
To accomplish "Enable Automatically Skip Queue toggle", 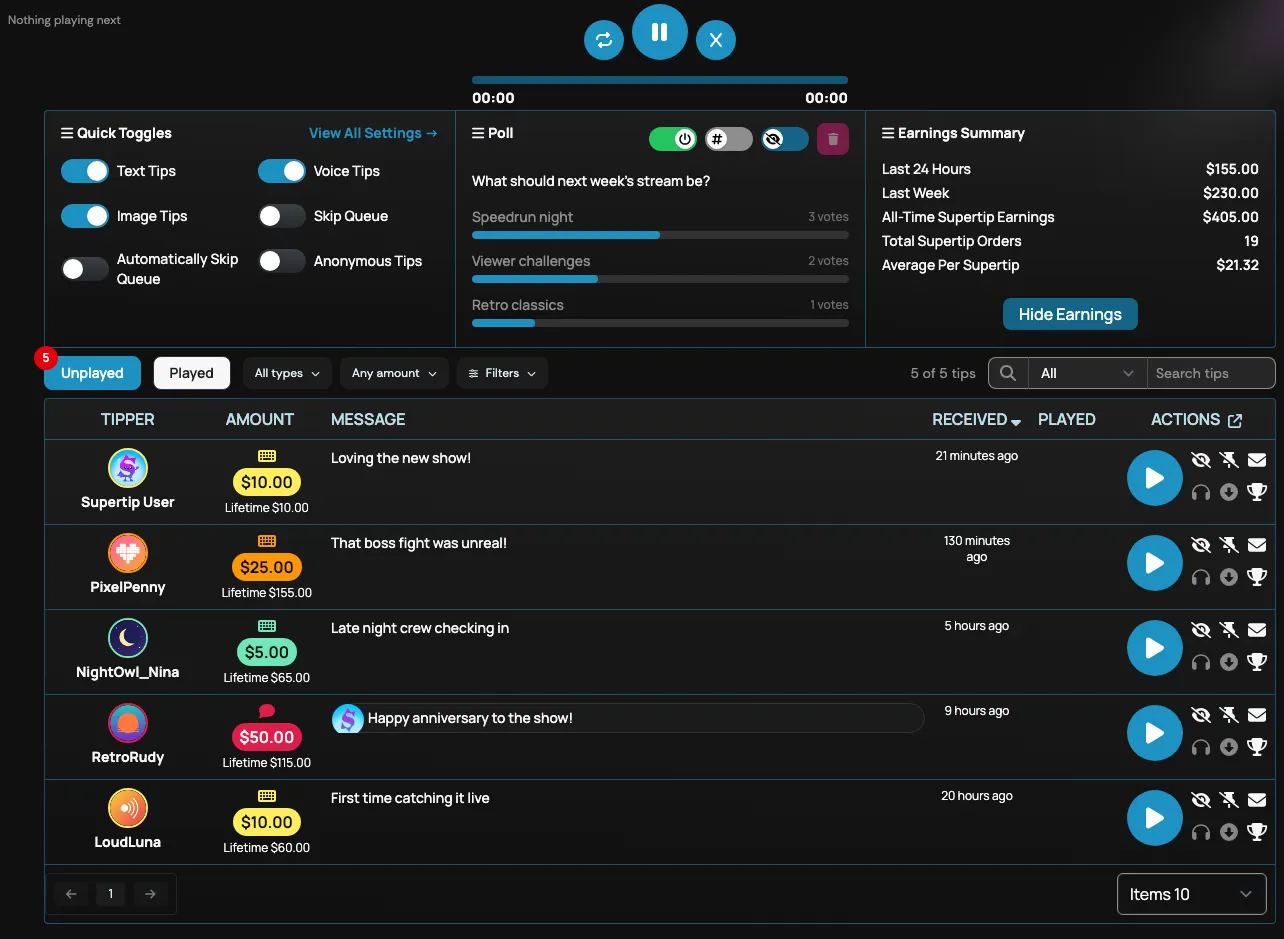I will (85, 269).
